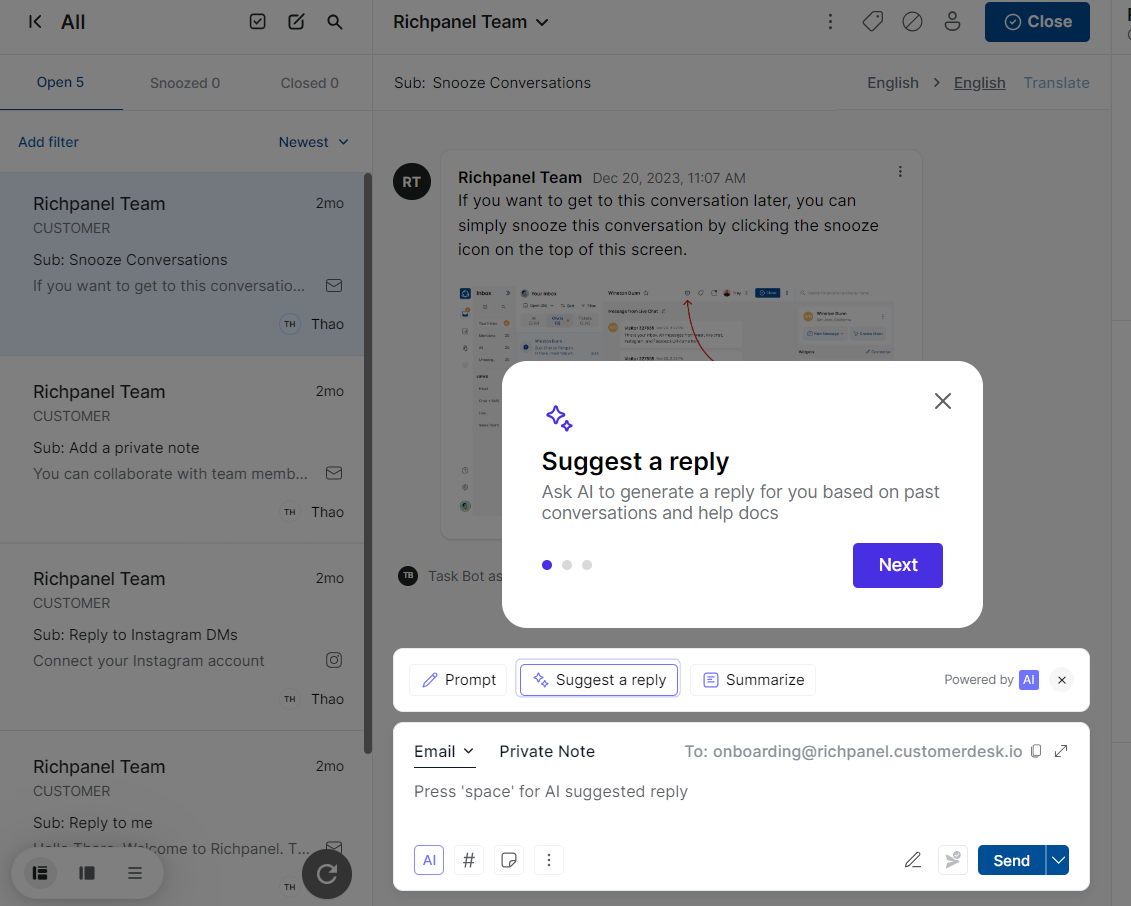
Task: Collapse the inbox sidebar with the arrow icon
Action: 35,22
